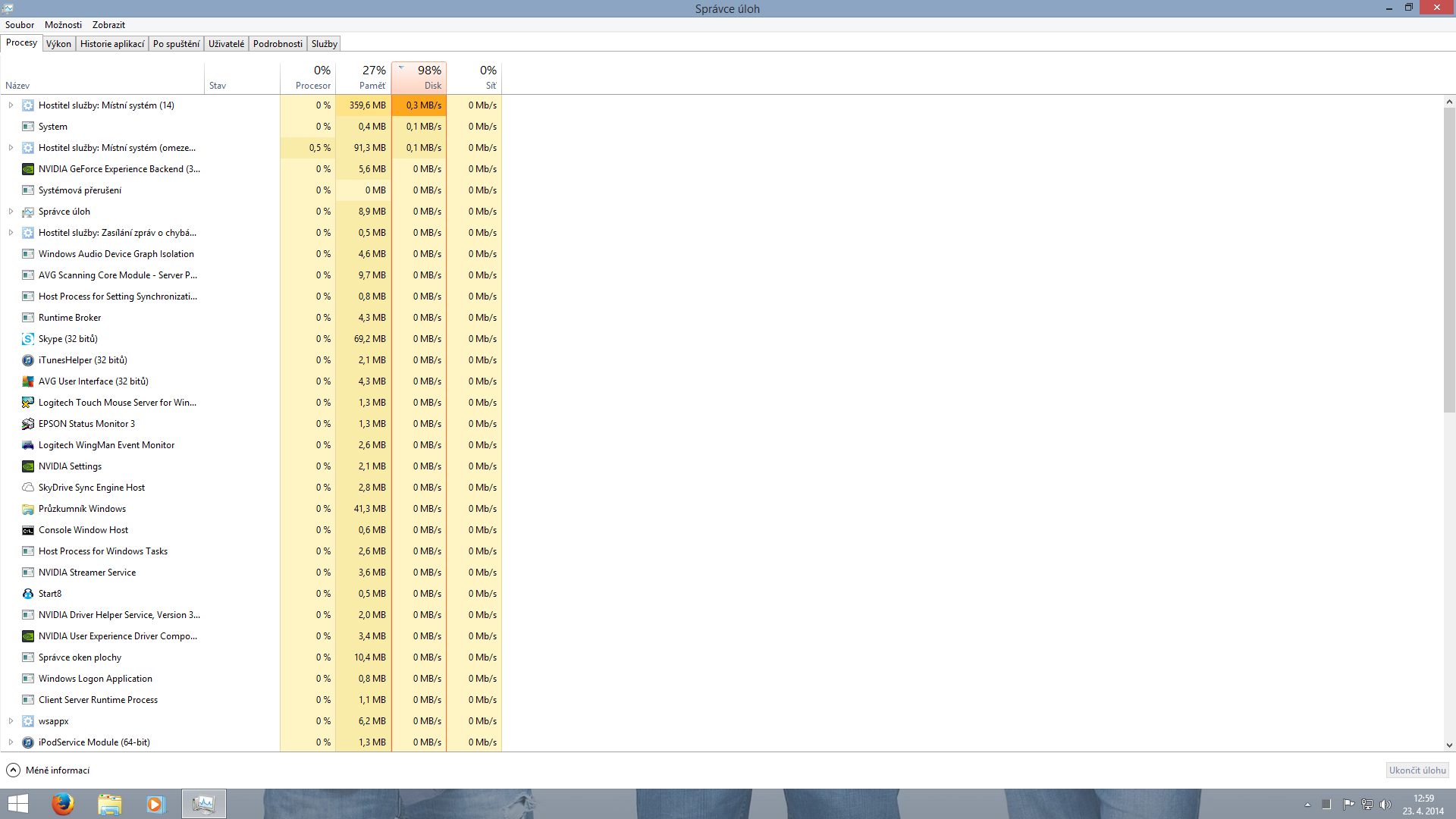Click the process list vertical scrollbar thumb
The image size is (1456, 819).
(1449, 259)
